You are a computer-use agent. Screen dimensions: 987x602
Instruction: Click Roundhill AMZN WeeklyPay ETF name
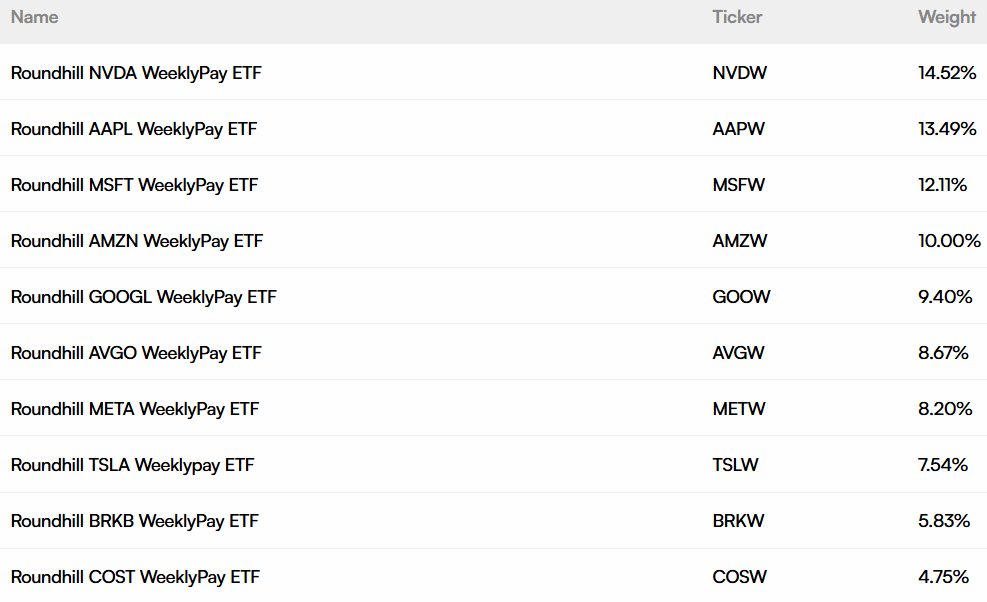[137, 241]
